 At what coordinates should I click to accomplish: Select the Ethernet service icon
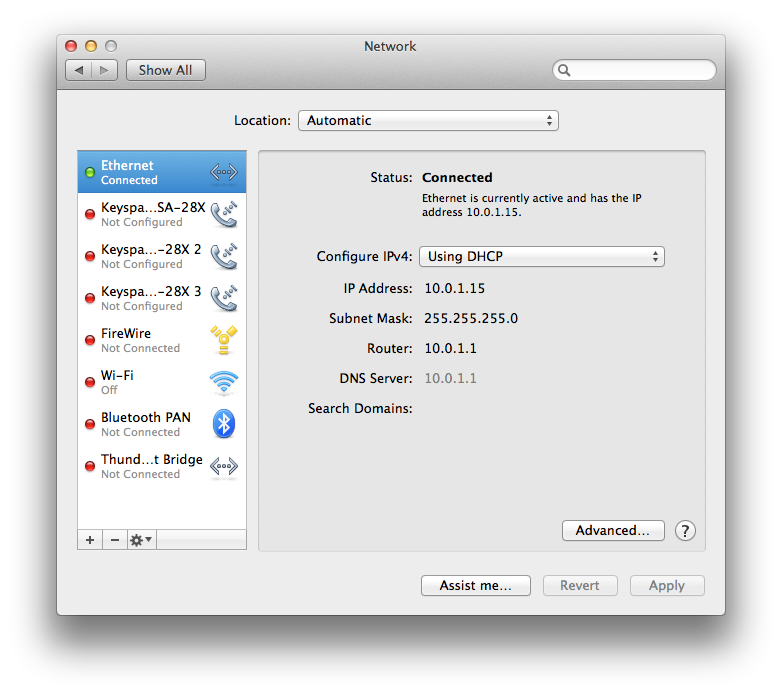224,172
